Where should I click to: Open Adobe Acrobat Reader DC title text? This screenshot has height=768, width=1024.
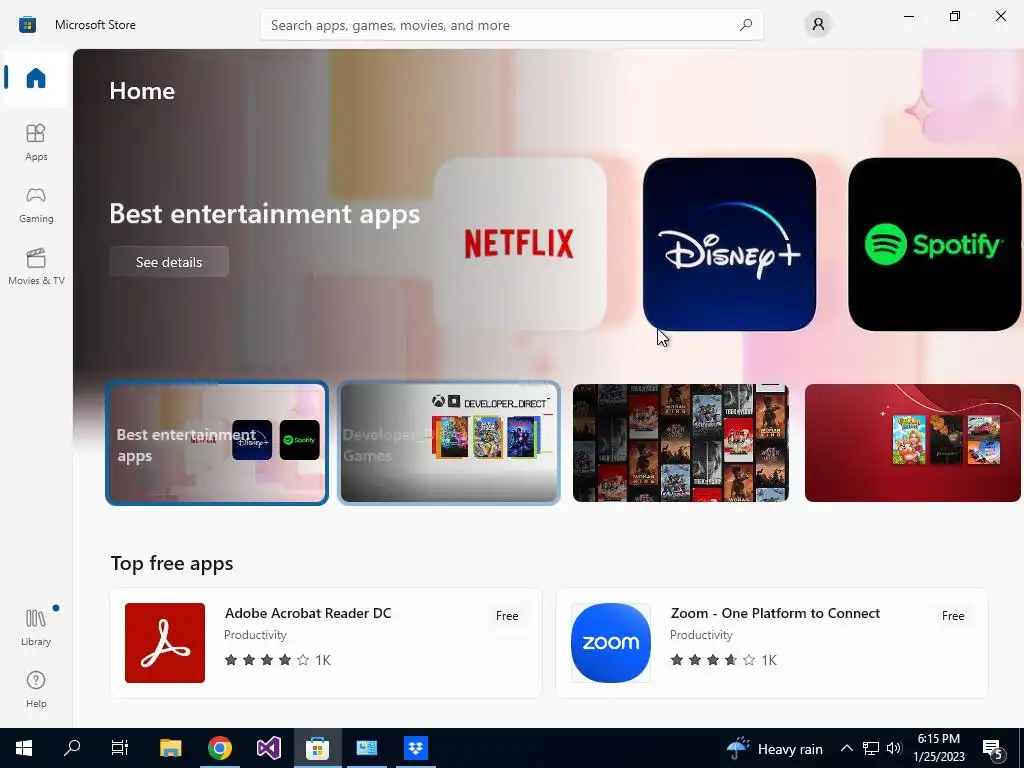pyautogui.click(x=308, y=613)
